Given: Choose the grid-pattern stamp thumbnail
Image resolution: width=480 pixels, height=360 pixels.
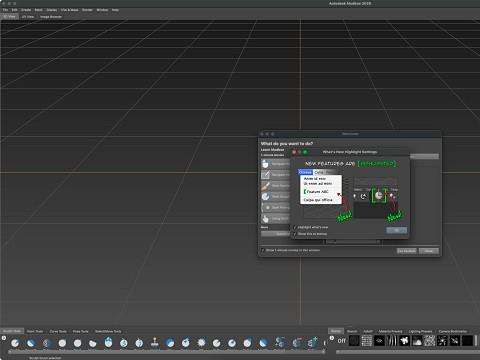Looking at the screenshot, I should click(367, 341).
